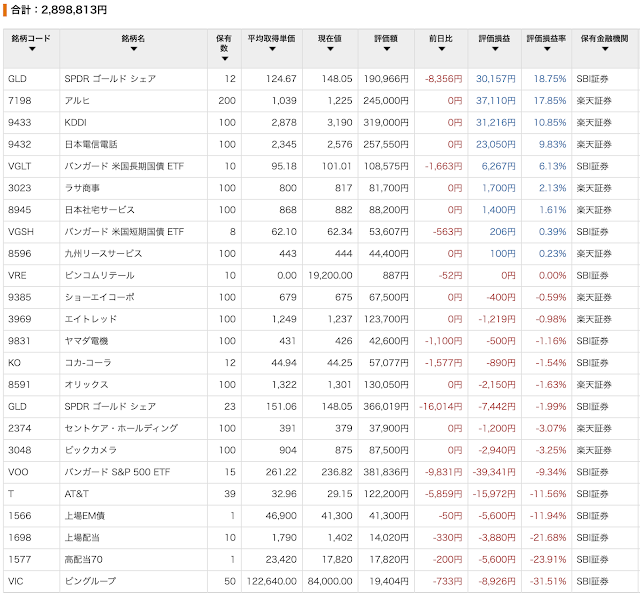Screen dimensions: 640x594
Task: Click the -31.51% loss rate cell
Action: coord(548,581)
